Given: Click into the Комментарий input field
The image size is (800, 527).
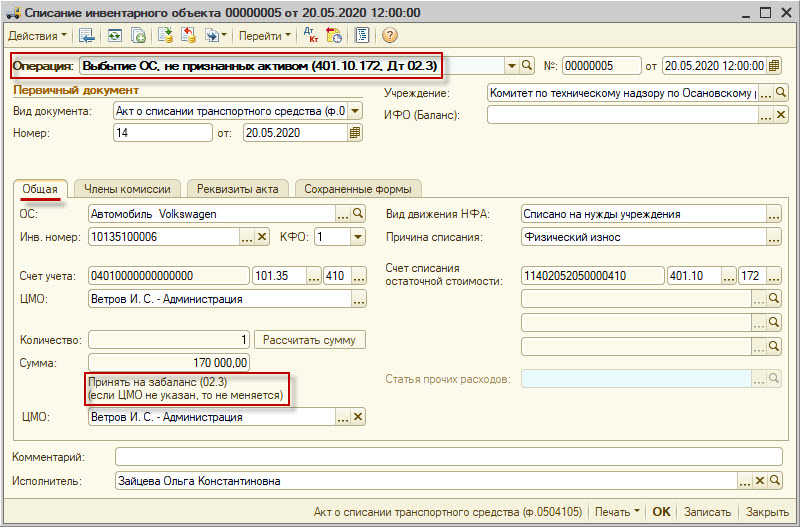Looking at the screenshot, I should coord(450,457).
